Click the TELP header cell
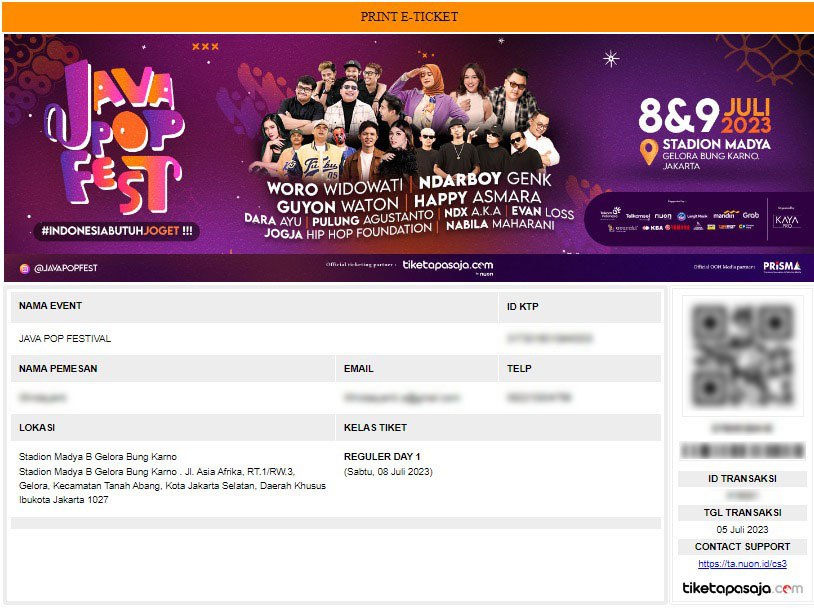 (579, 369)
